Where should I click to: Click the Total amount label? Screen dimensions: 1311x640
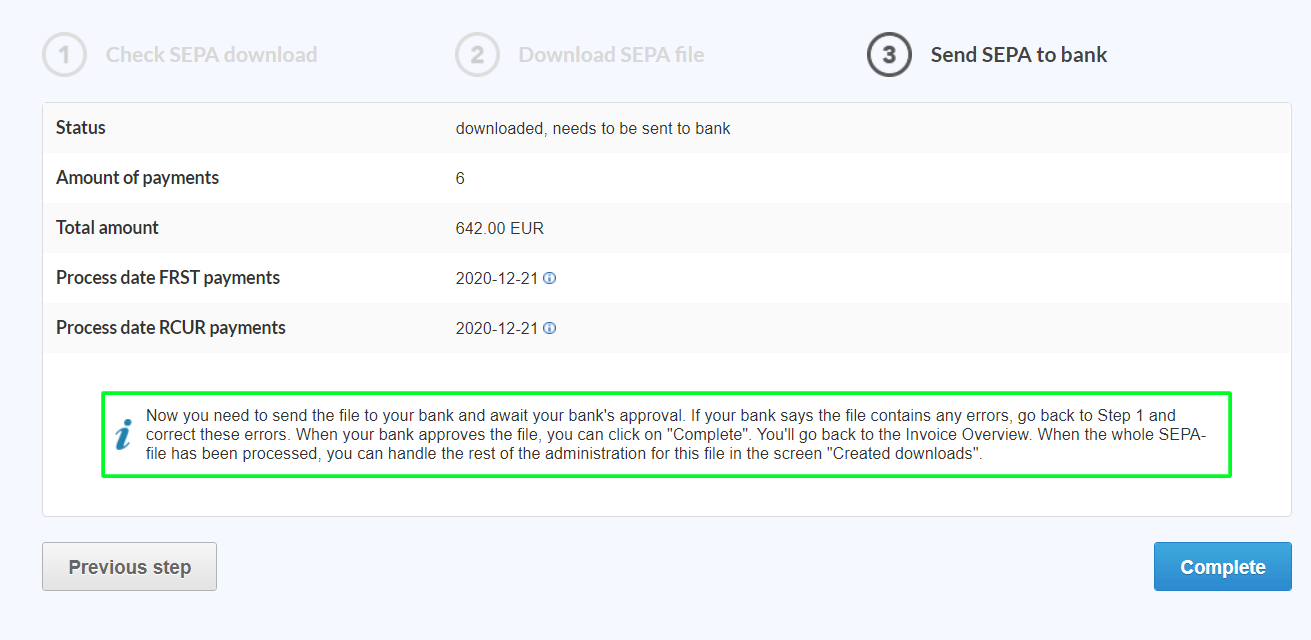pyautogui.click(x=107, y=227)
